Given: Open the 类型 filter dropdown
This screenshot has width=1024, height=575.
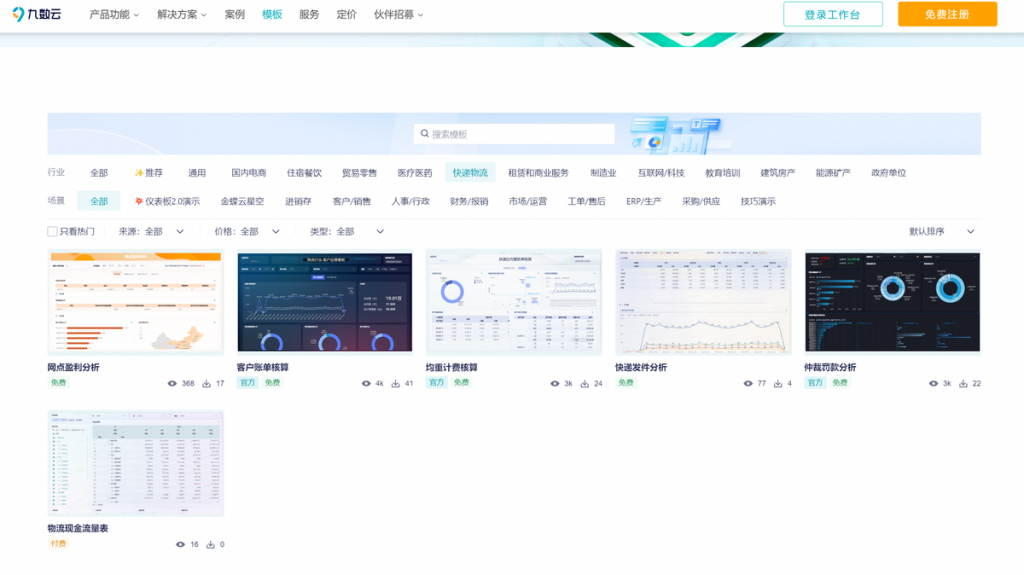Looking at the screenshot, I should (x=343, y=231).
